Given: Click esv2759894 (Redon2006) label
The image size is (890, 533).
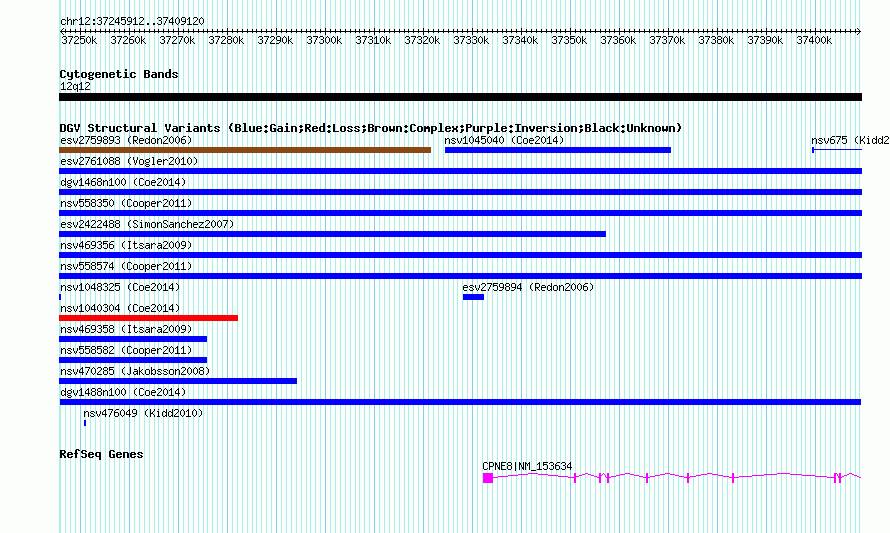Looking at the screenshot, I should [528, 287].
